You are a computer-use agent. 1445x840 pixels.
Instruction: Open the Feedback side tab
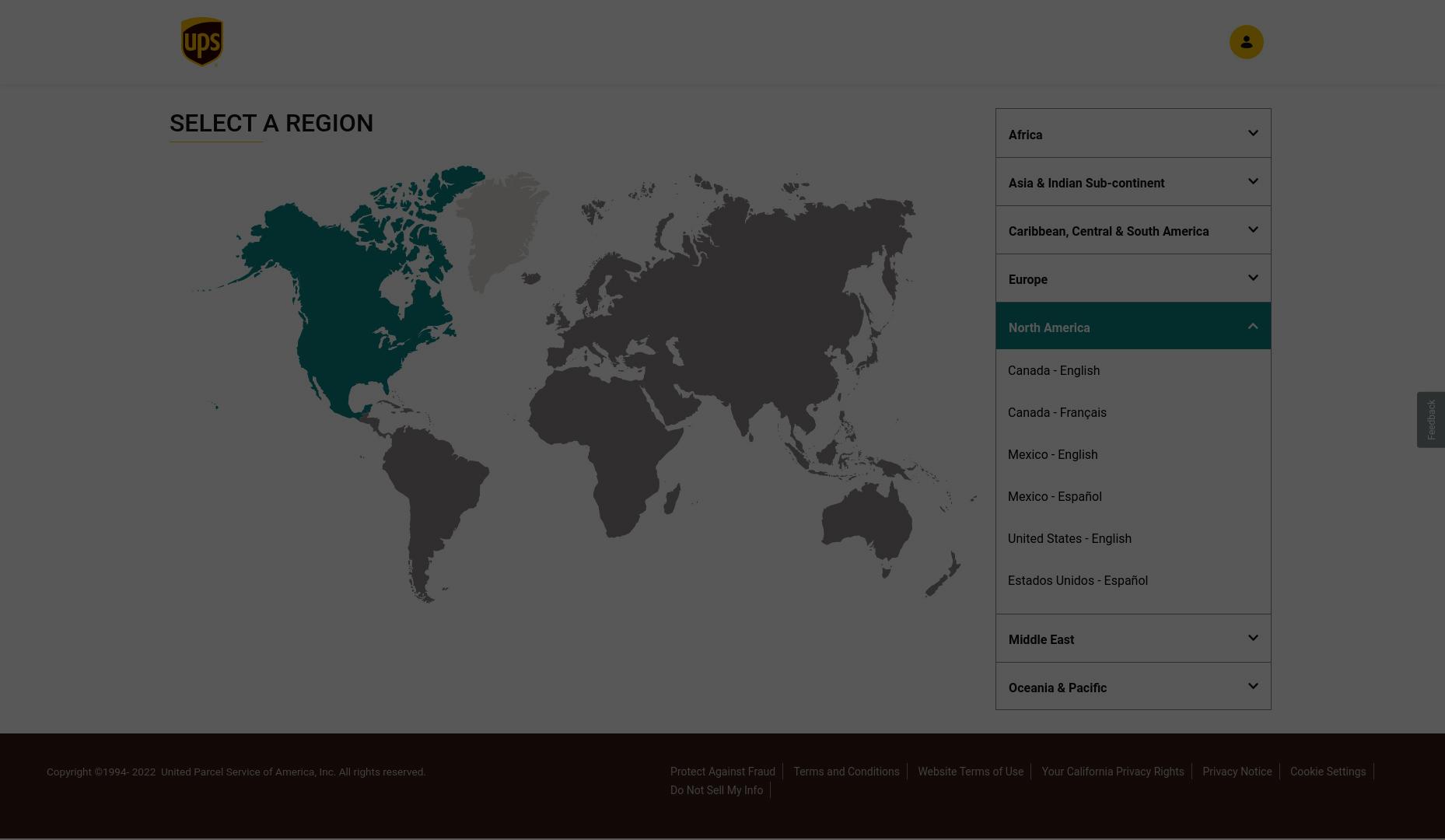click(x=1430, y=419)
